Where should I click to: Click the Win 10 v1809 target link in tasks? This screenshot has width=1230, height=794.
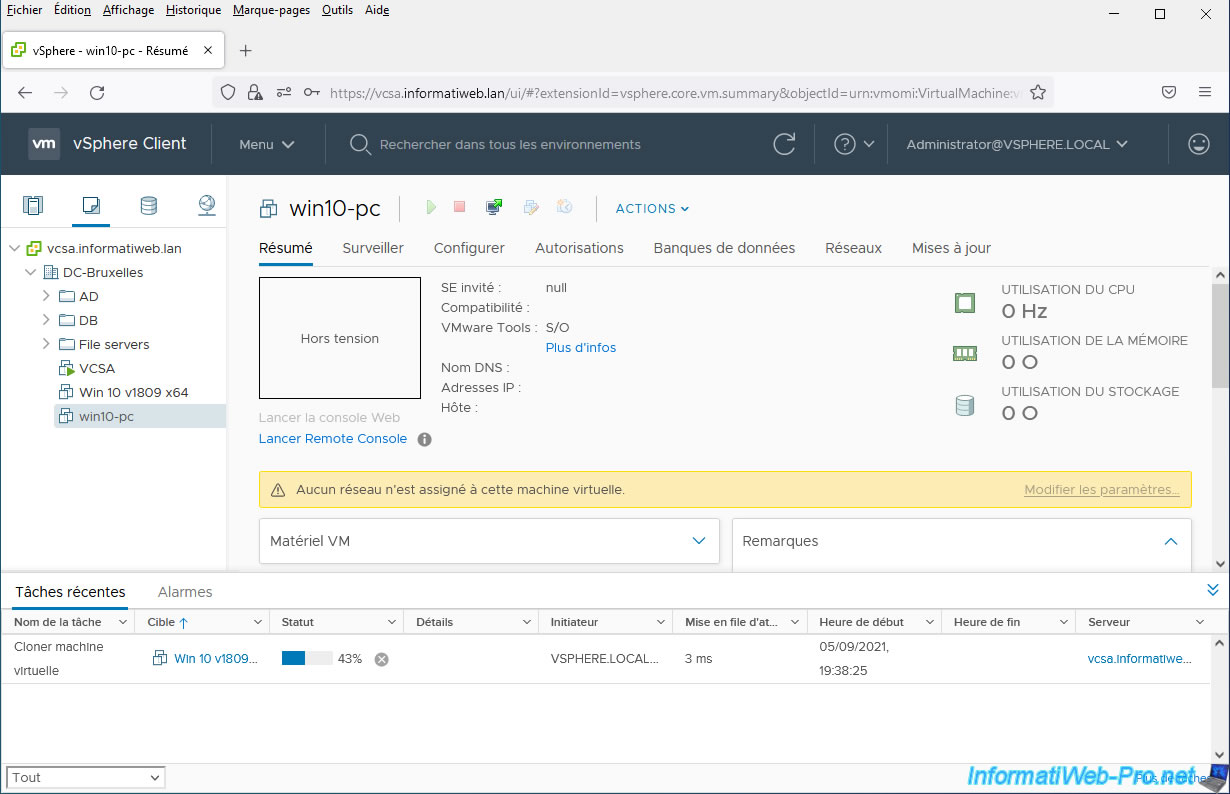(216, 659)
